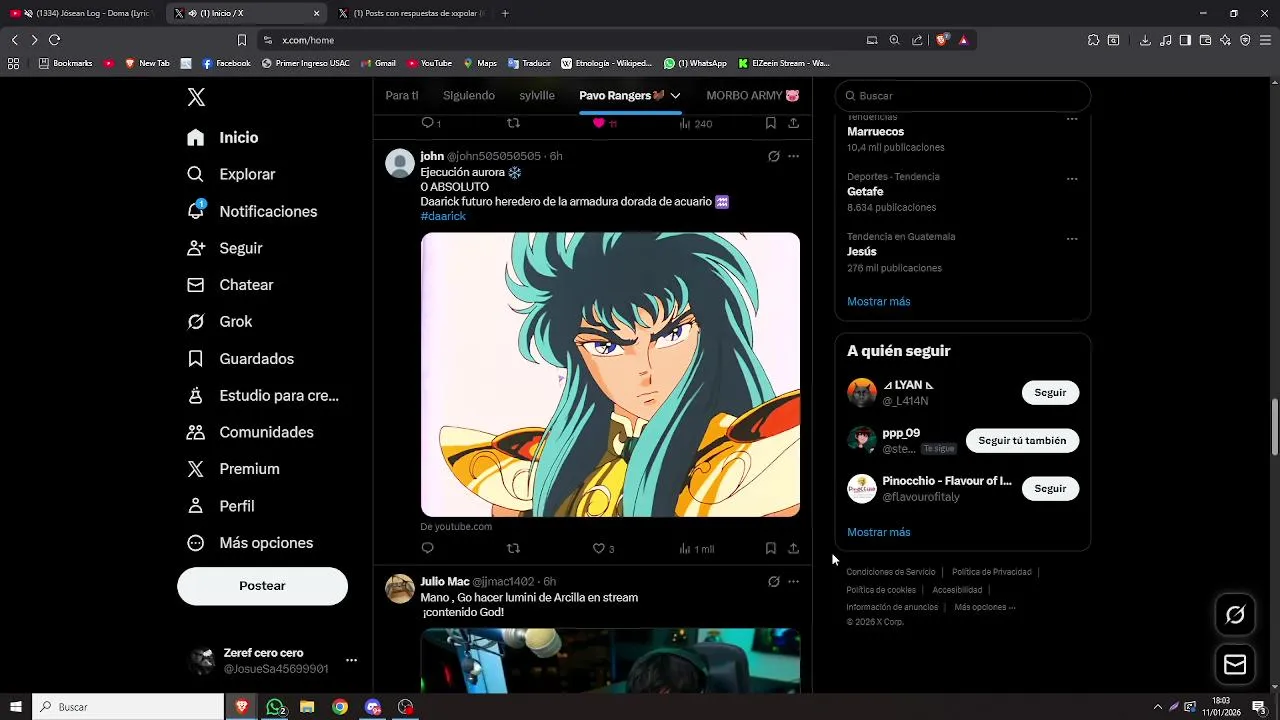Screen dimensions: 1280x720
Task: Bookmark the top post with 240 views
Action: point(770,123)
